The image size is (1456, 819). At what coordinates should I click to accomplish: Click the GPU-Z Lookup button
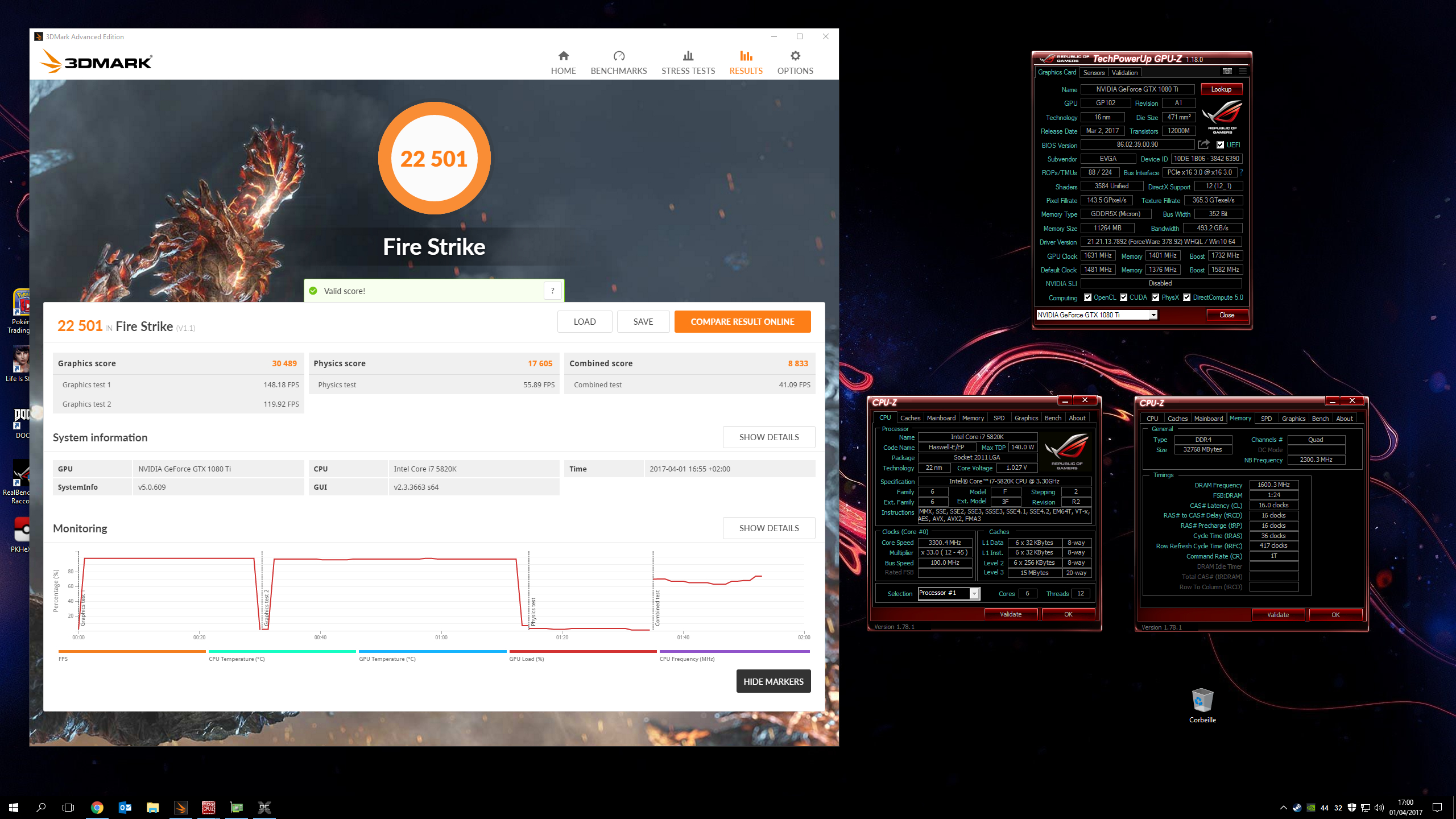pyautogui.click(x=1221, y=89)
